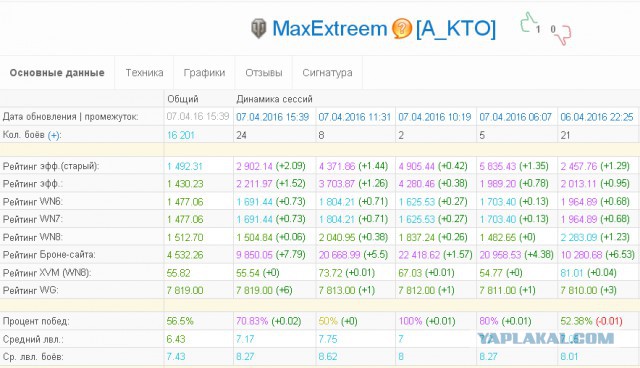Click the orange question mark bubble icon

tap(401, 29)
